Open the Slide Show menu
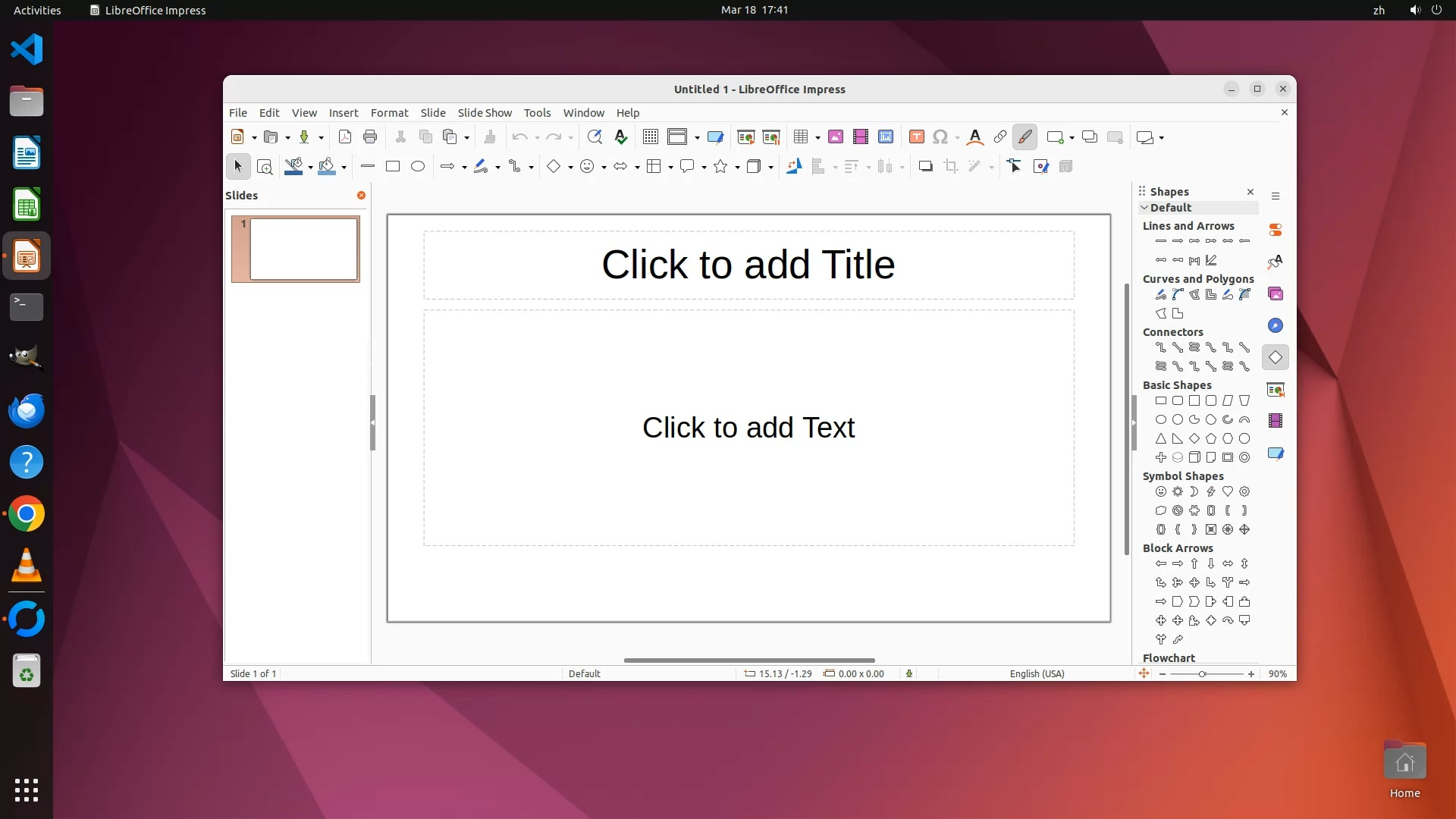Viewport: 1456px width, 819px height. coord(484,112)
